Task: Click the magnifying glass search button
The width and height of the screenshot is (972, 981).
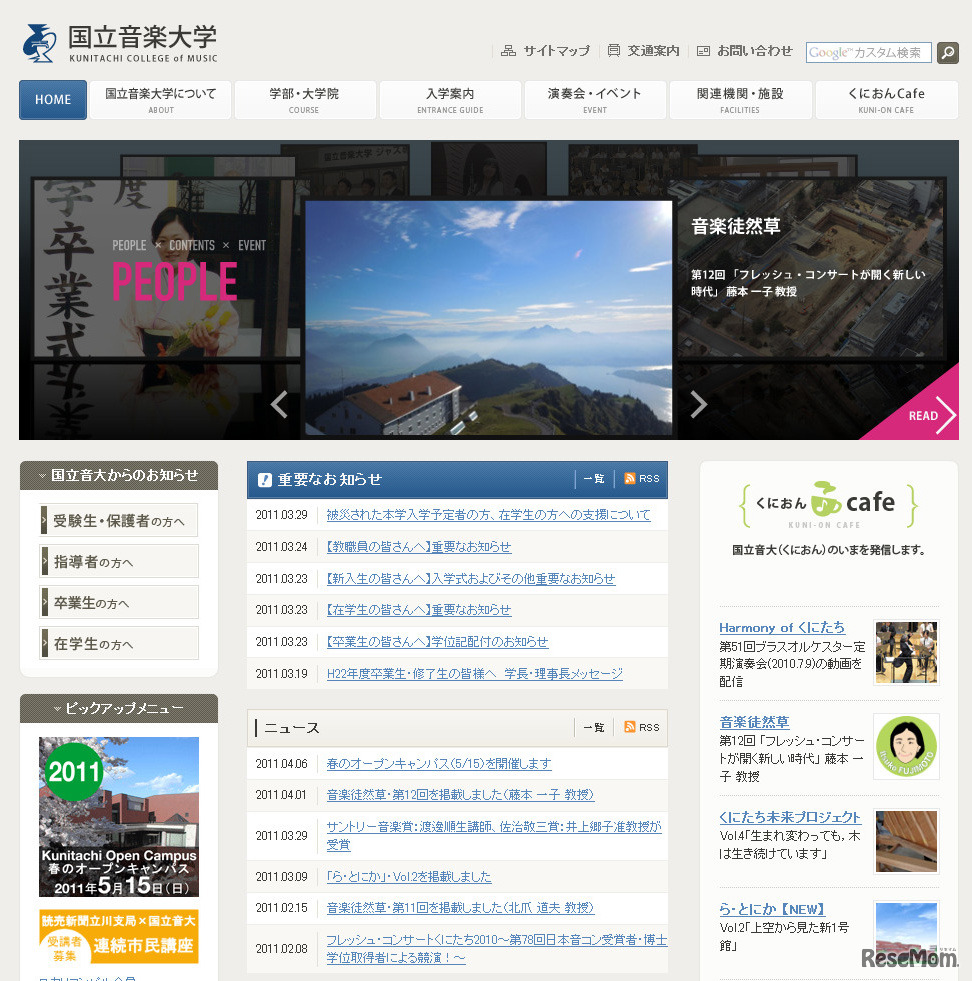Action: (946, 53)
